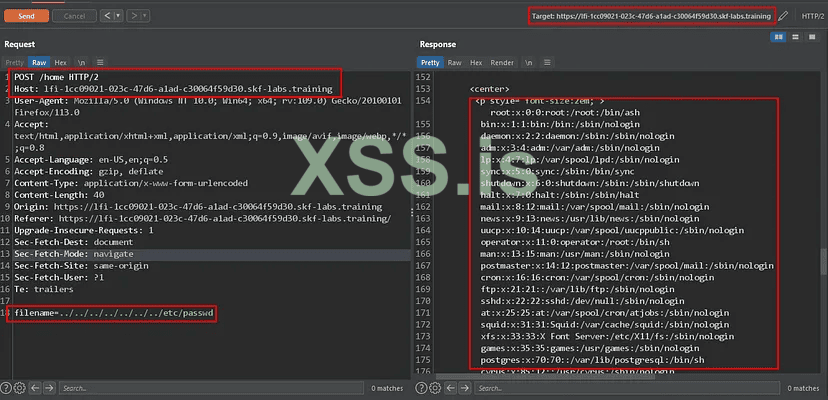The height and width of the screenshot is (400, 828).
Task: Go forward to next request in history
Action: point(134,16)
